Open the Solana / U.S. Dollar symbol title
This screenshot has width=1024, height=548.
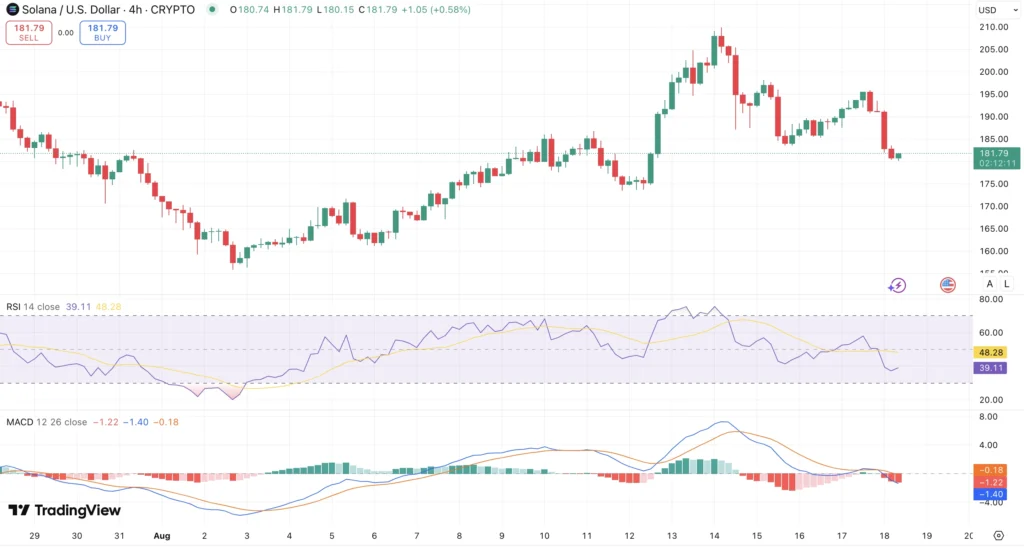(x=108, y=10)
